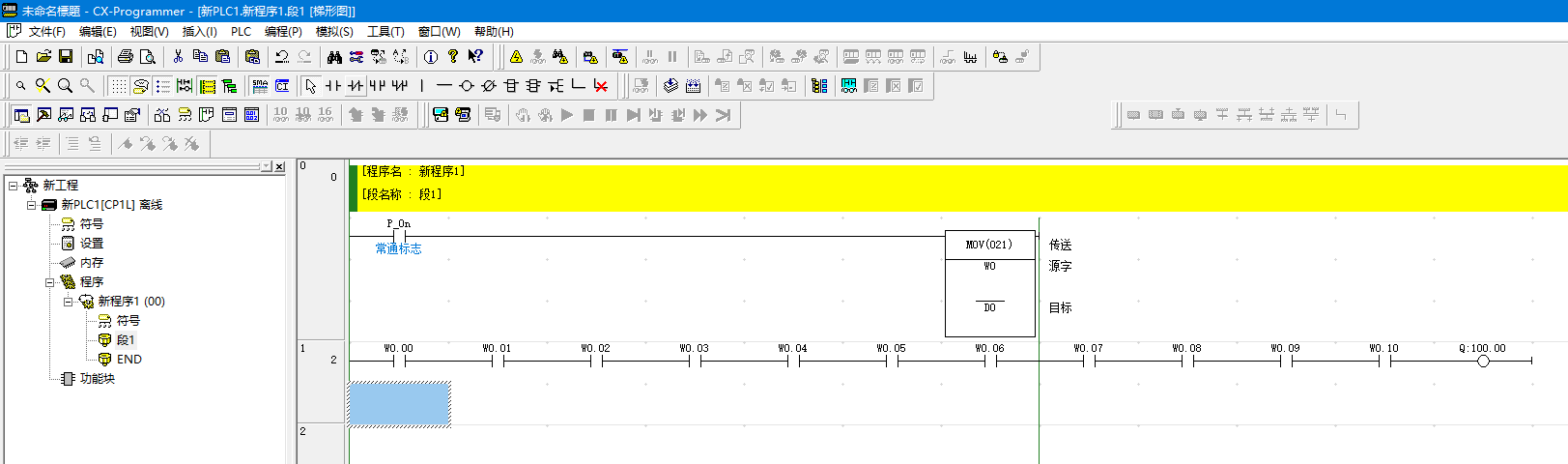Open the 模拟(S) menu
Viewport: 1568px width, 464px height.
click(x=334, y=32)
